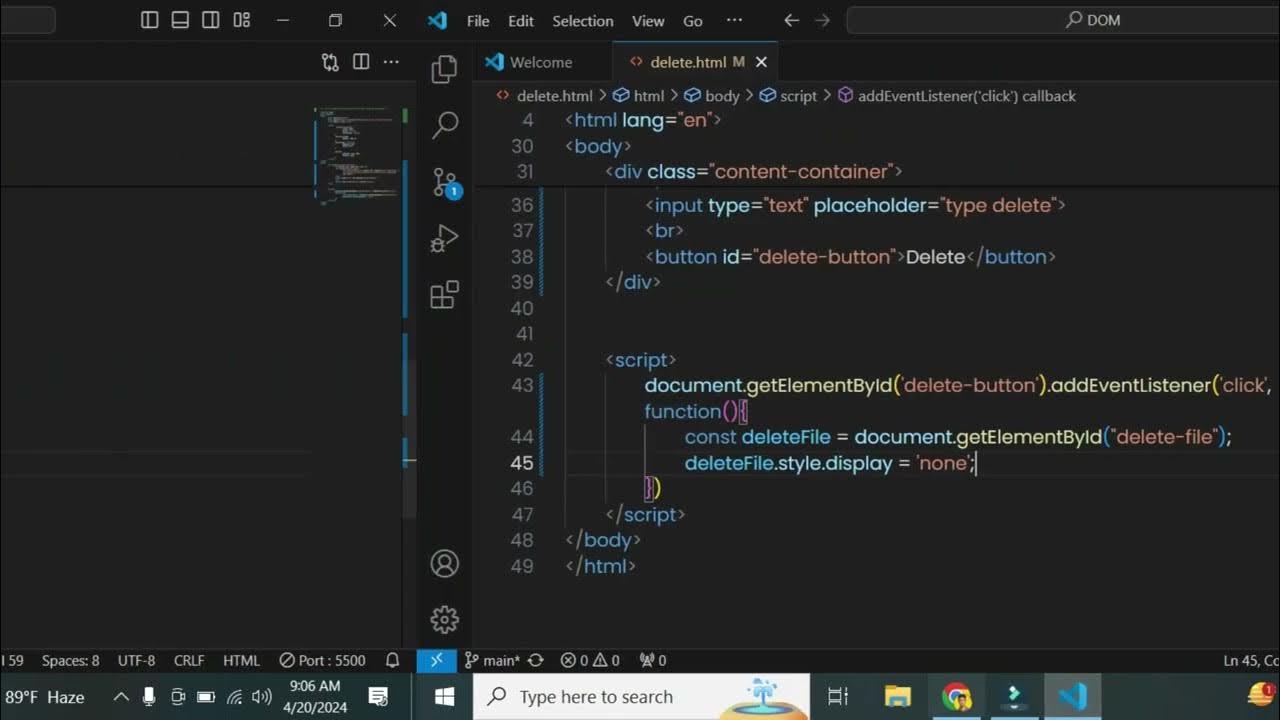The width and height of the screenshot is (1280, 720).
Task: Click the blue remote window status icon
Action: pos(437,660)
